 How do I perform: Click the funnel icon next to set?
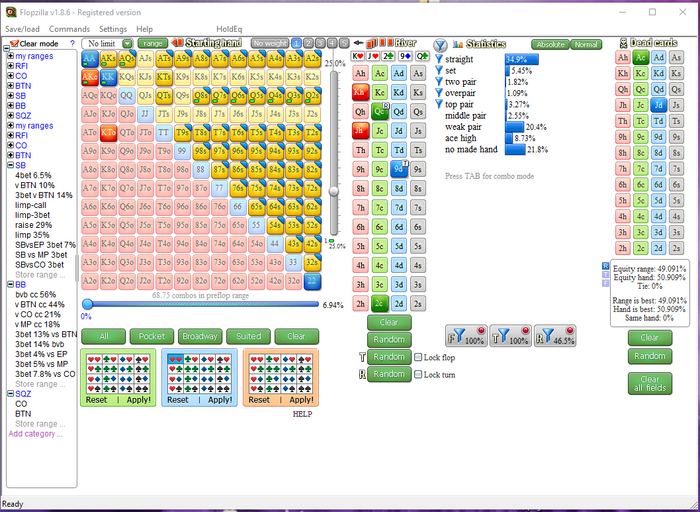tap(439, 70)
